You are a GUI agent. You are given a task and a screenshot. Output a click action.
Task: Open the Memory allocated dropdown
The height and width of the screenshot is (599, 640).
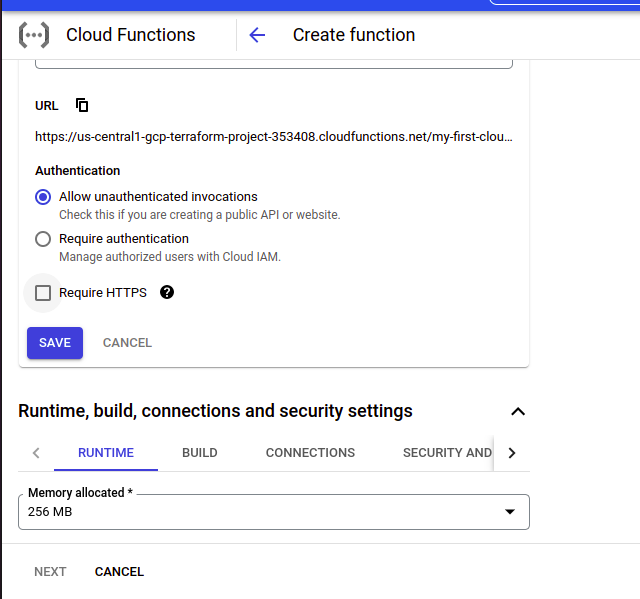[x=274, y=512]
